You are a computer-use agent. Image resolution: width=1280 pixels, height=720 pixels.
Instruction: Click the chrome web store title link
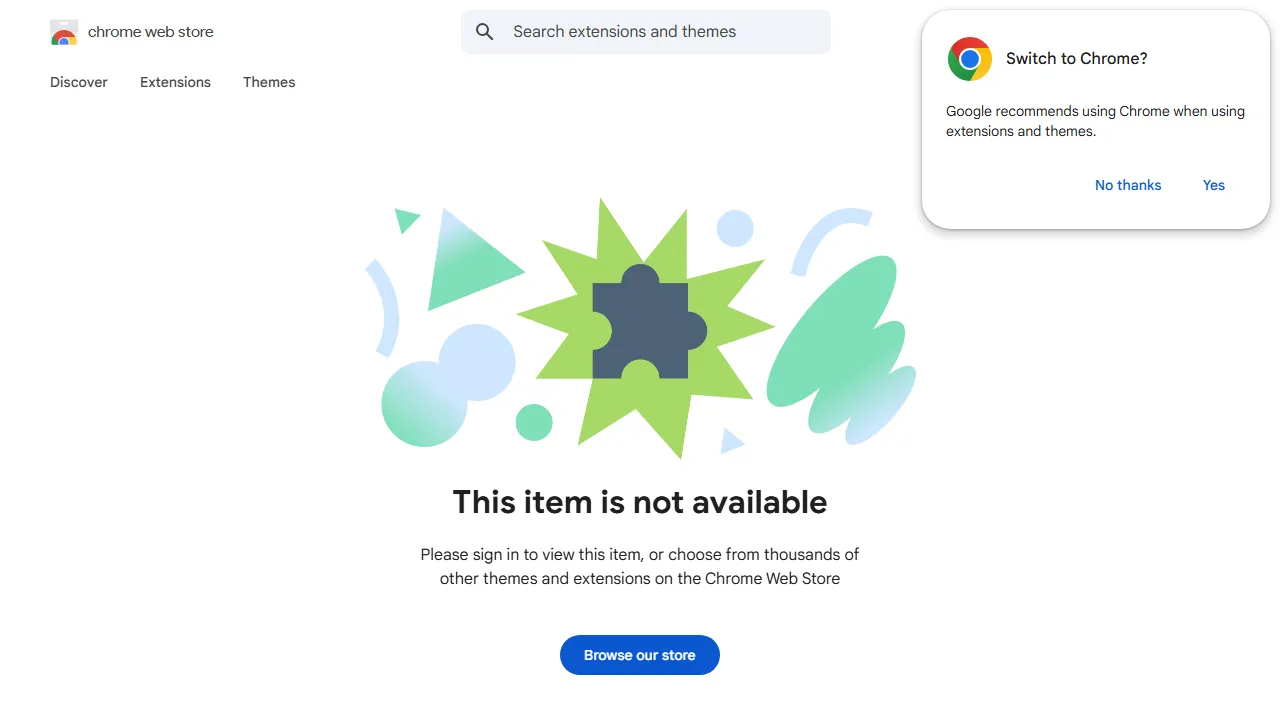150,31
